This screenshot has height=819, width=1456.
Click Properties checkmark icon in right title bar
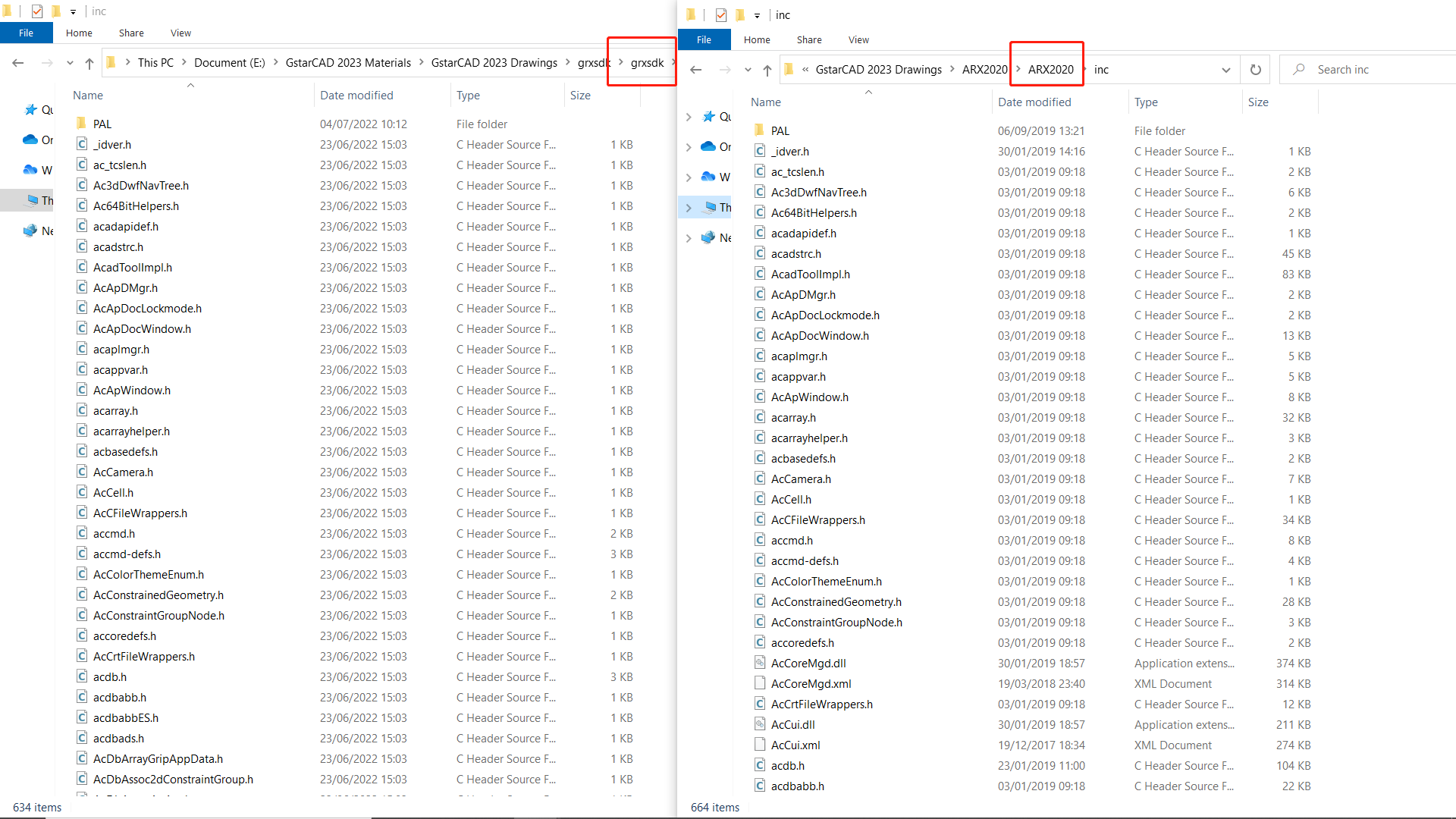[x=720, y=14]
